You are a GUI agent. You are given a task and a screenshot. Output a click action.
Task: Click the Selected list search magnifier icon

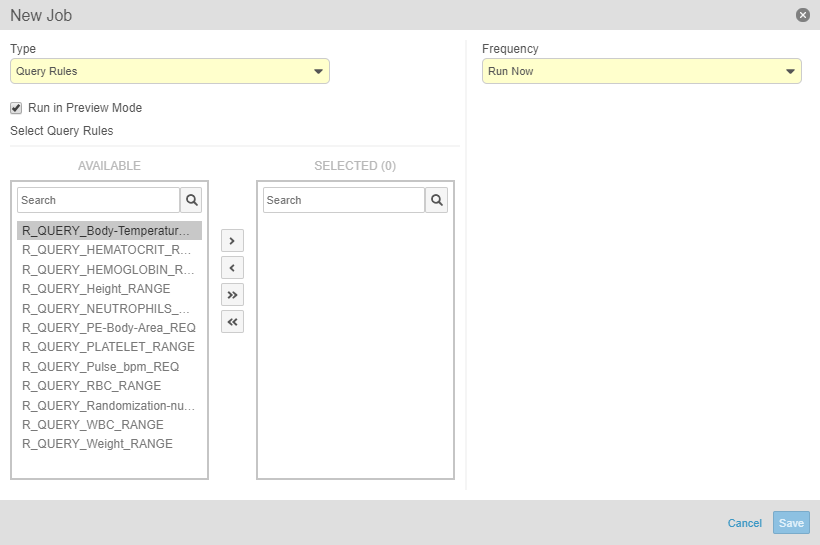coord(437,200)
